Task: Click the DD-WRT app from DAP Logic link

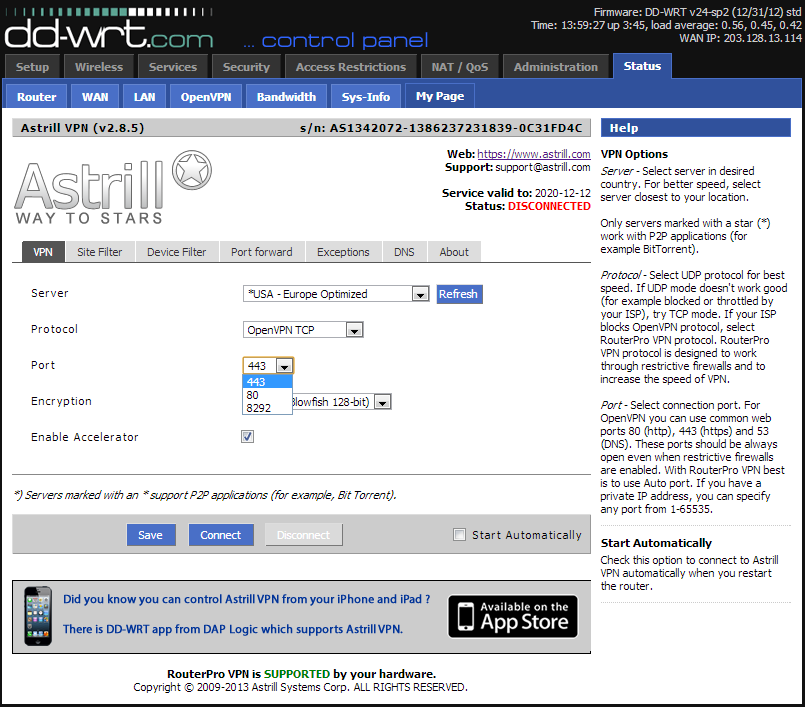Action: click(233, 628)
